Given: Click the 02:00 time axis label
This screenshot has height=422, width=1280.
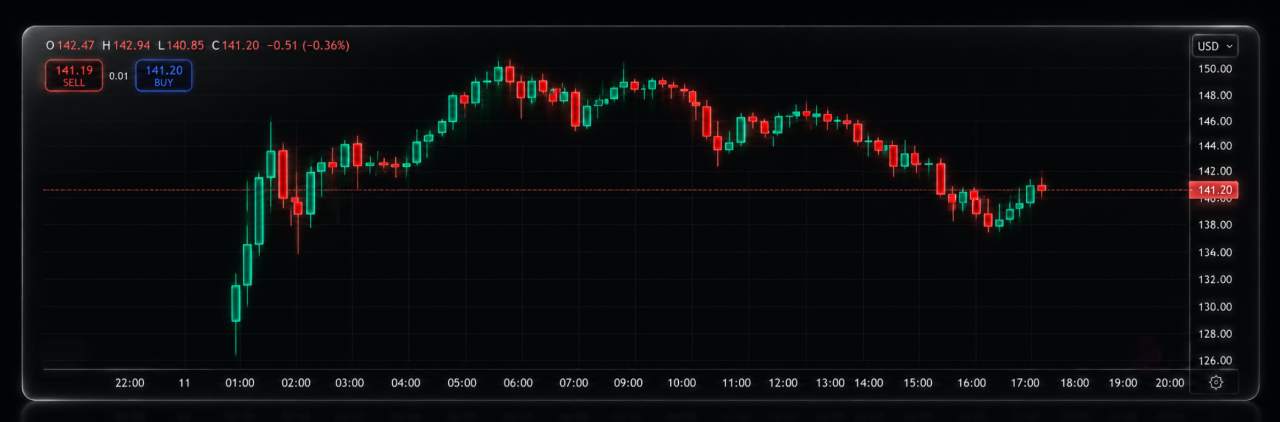Looking at the screenshot, I should point(296,383).
